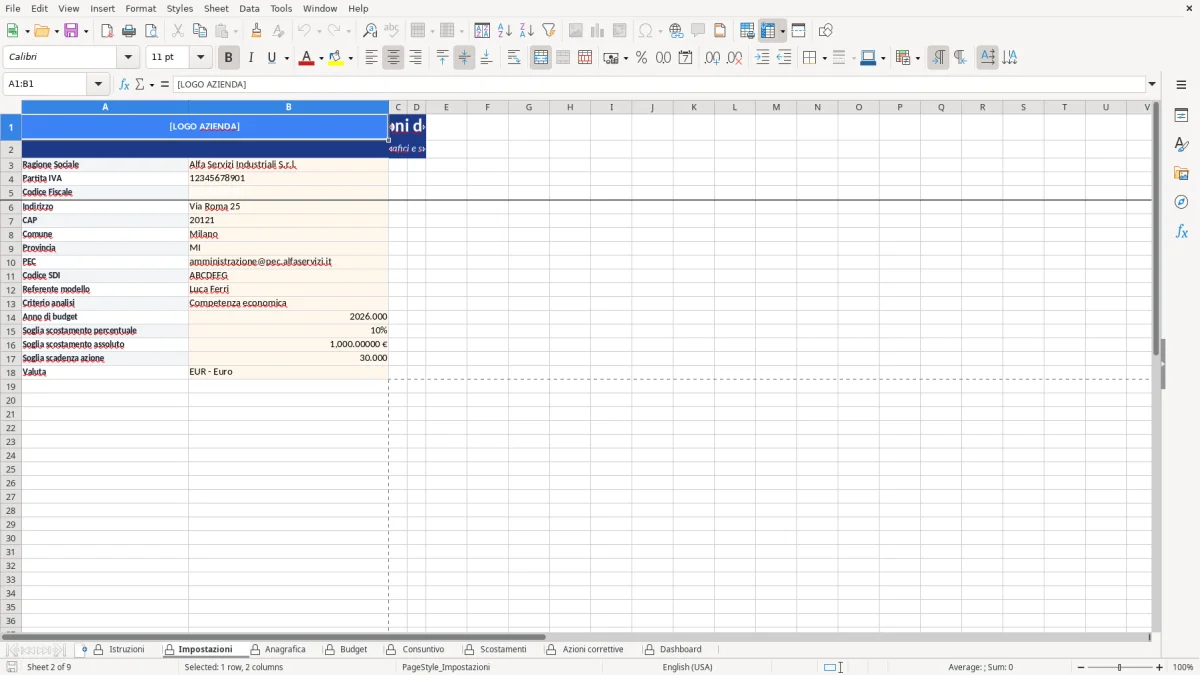Screen dimensions: 1200x675
Task: Click the Save document icon
Action: (71, 31)
